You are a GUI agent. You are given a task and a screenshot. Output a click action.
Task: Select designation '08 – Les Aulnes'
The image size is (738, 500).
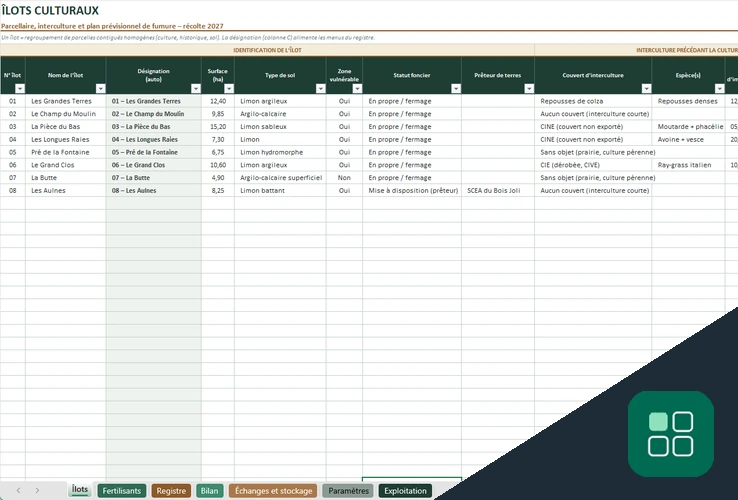(154, 190)
